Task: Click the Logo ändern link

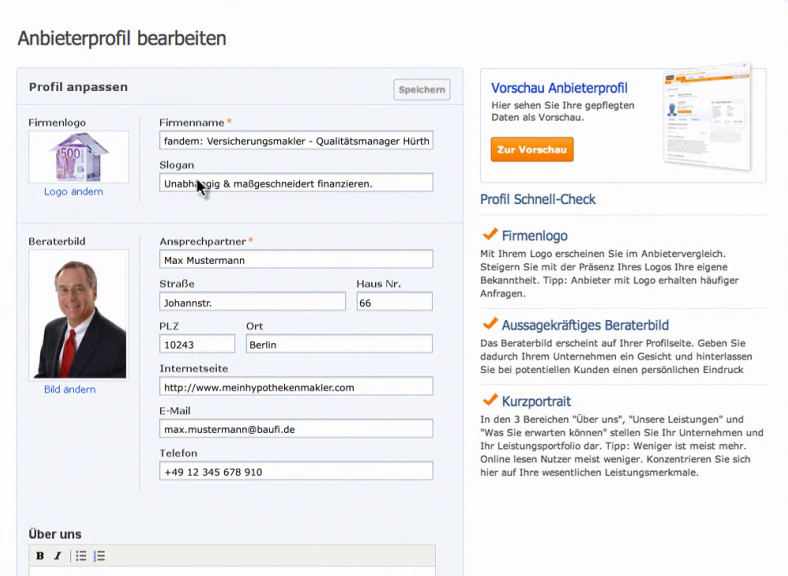Action: [x=73, y=192]
